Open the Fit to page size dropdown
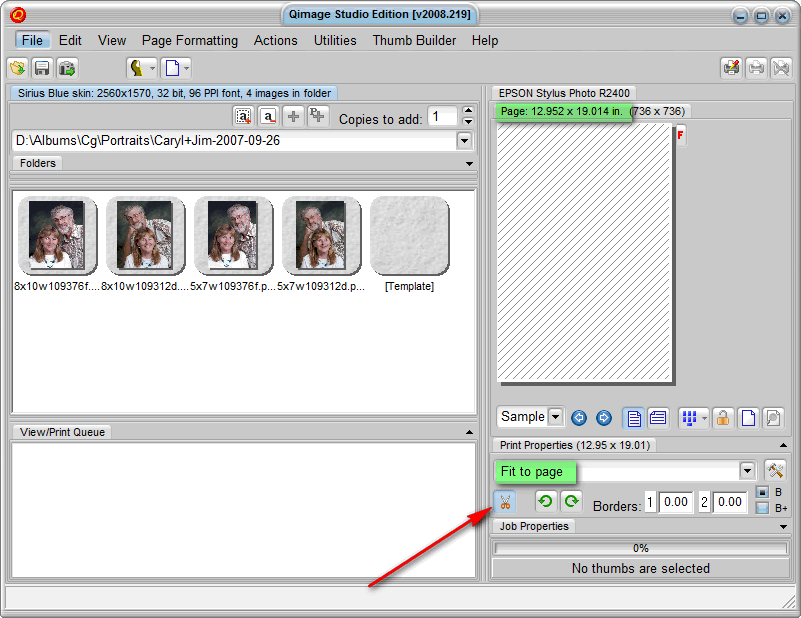The width and height of the screenshot is (801, 618). click(x=747, y=470)
